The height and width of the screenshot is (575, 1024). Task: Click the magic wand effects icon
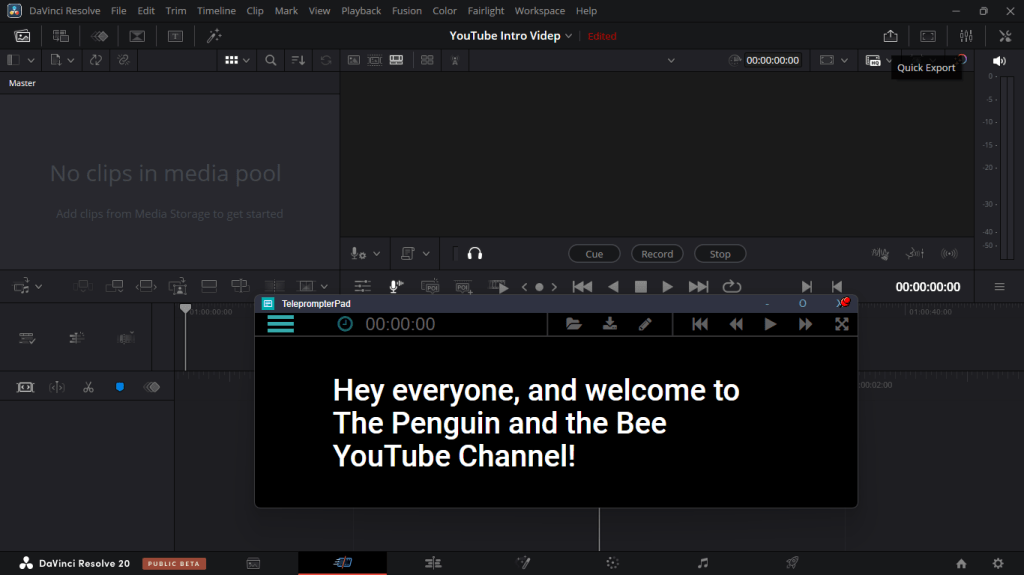tap(214, 36)
